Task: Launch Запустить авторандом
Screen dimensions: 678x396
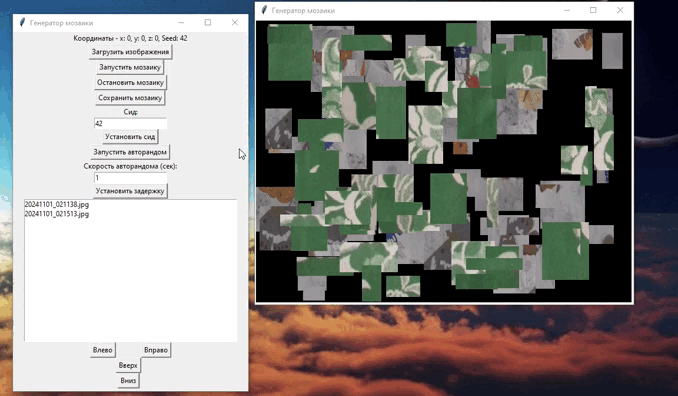Action: pyautogui.click(x=130, y=152)
